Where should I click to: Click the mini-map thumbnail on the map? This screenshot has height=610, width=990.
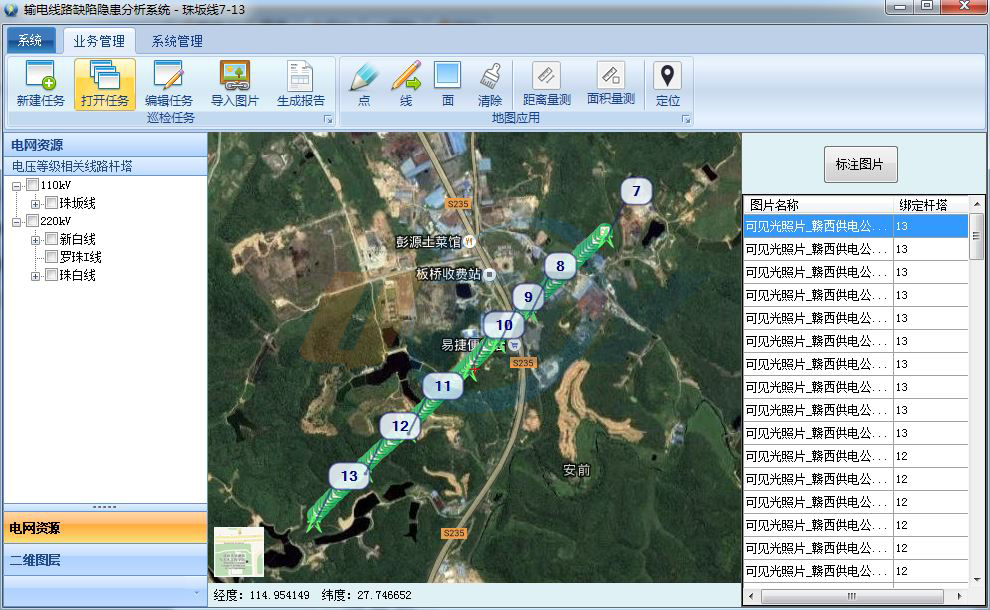pyautogui.click(x=239, y=552)
